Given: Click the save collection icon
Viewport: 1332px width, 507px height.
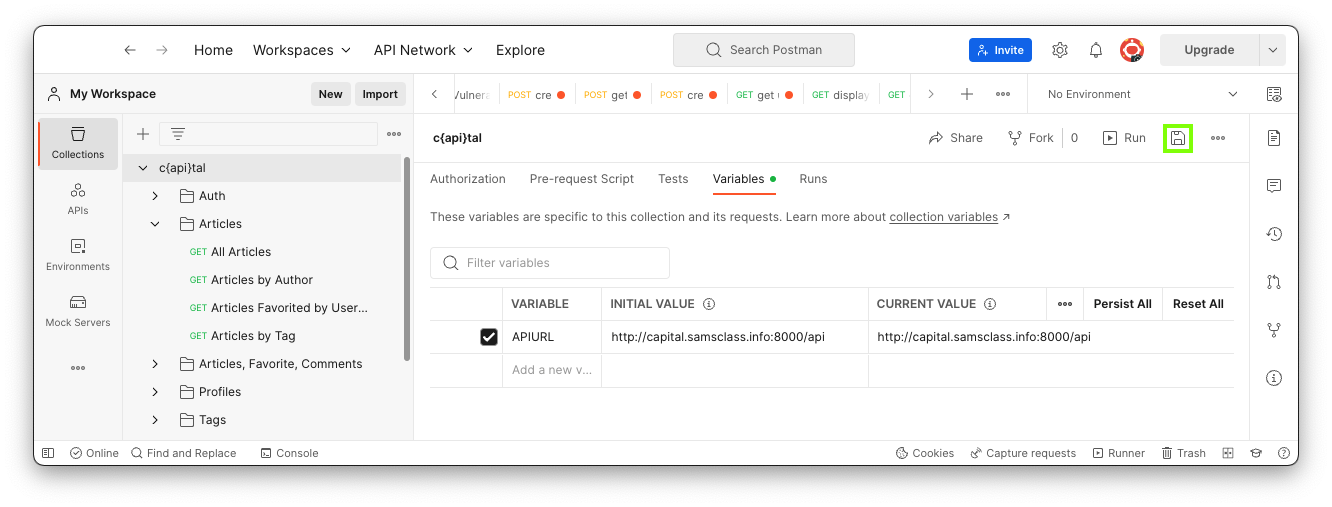Looking at the screenshot, I should (1178, 138).
